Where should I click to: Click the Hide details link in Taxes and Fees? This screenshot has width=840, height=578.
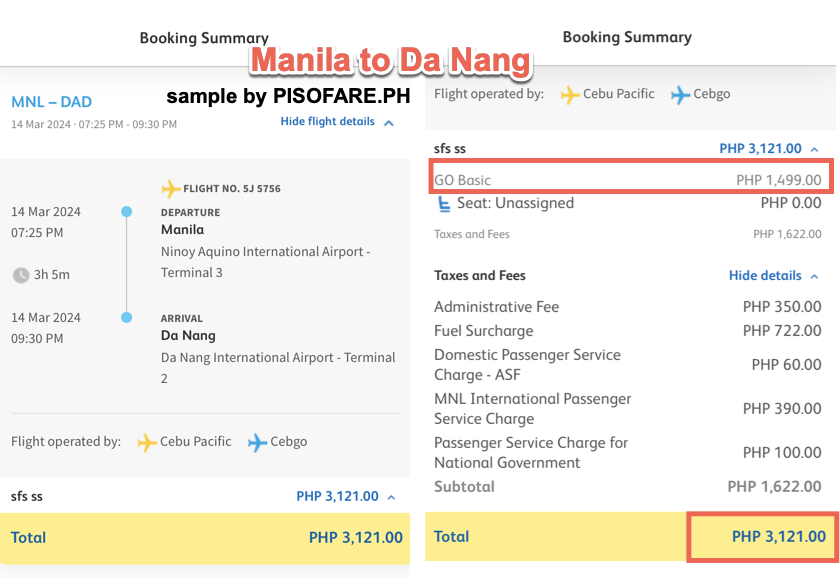(765, 276)
